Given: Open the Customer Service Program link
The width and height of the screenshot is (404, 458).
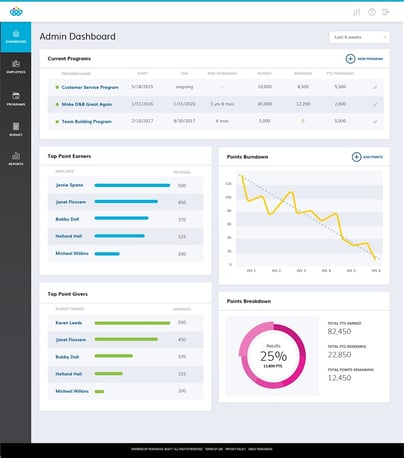Looking at the screenshot, I should [90, 87].
